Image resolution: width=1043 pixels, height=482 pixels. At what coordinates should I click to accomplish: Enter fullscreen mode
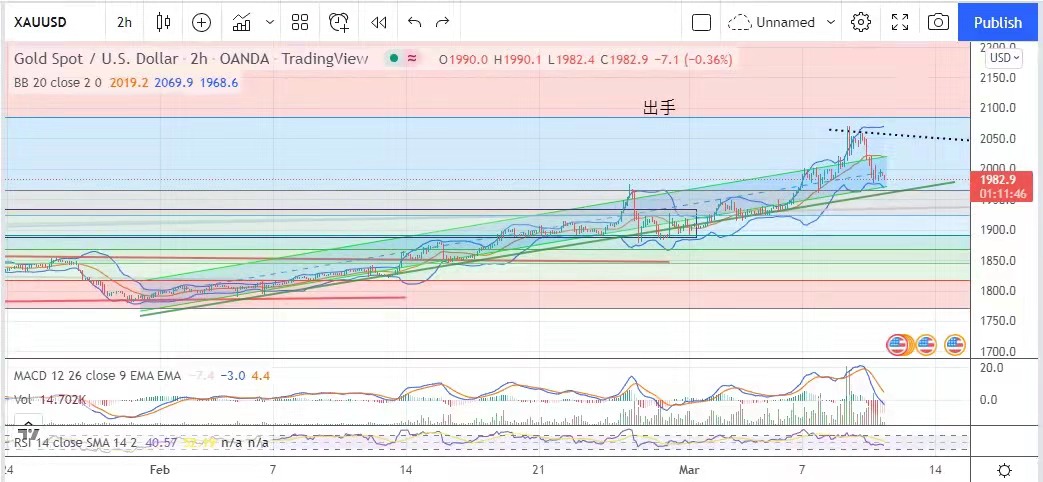click(900, 22)
